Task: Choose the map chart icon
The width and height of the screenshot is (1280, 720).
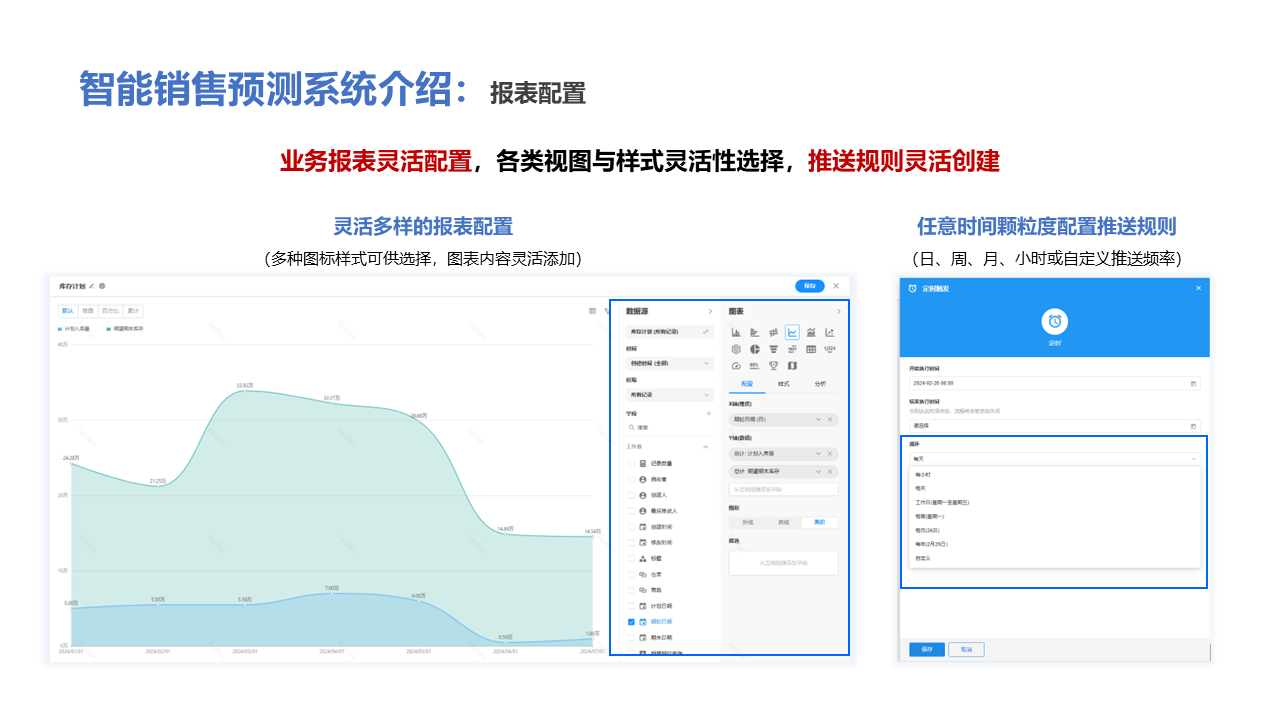Action: point(792,366)
